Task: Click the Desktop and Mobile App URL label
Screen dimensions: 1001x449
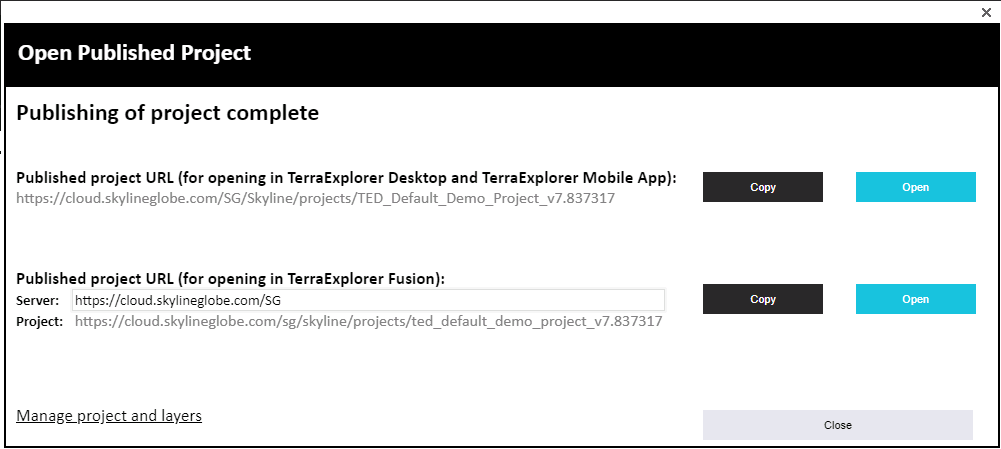Action: click(x=346, y=177)
